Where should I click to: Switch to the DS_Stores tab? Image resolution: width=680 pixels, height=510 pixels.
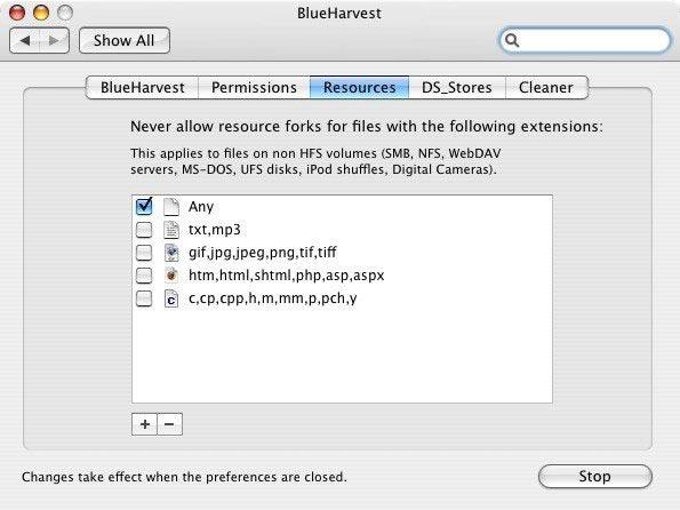click(x=457, y=88)
